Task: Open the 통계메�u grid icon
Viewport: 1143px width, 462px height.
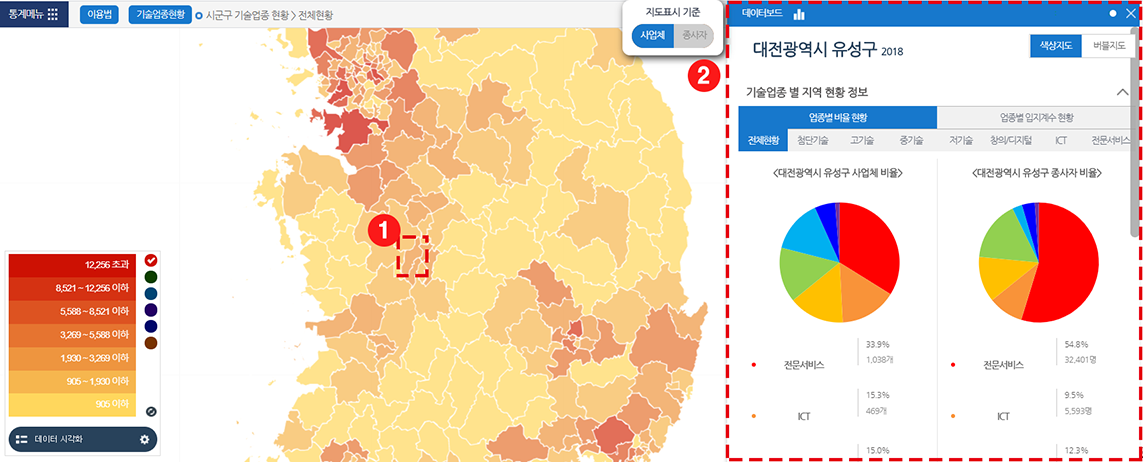Action: coord(52,14)
